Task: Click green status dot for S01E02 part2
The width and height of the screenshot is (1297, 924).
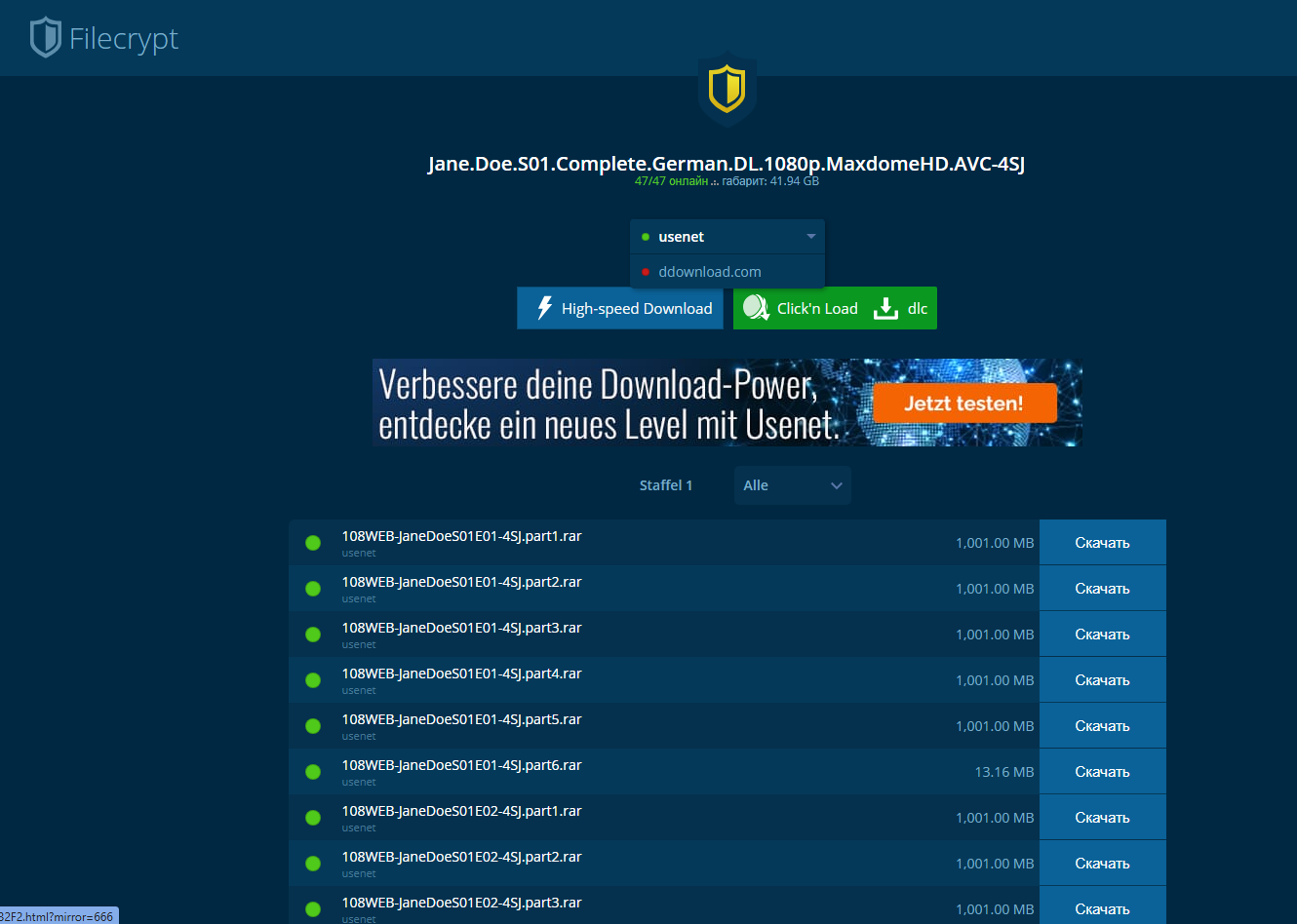Action: (x=313, y=864)
